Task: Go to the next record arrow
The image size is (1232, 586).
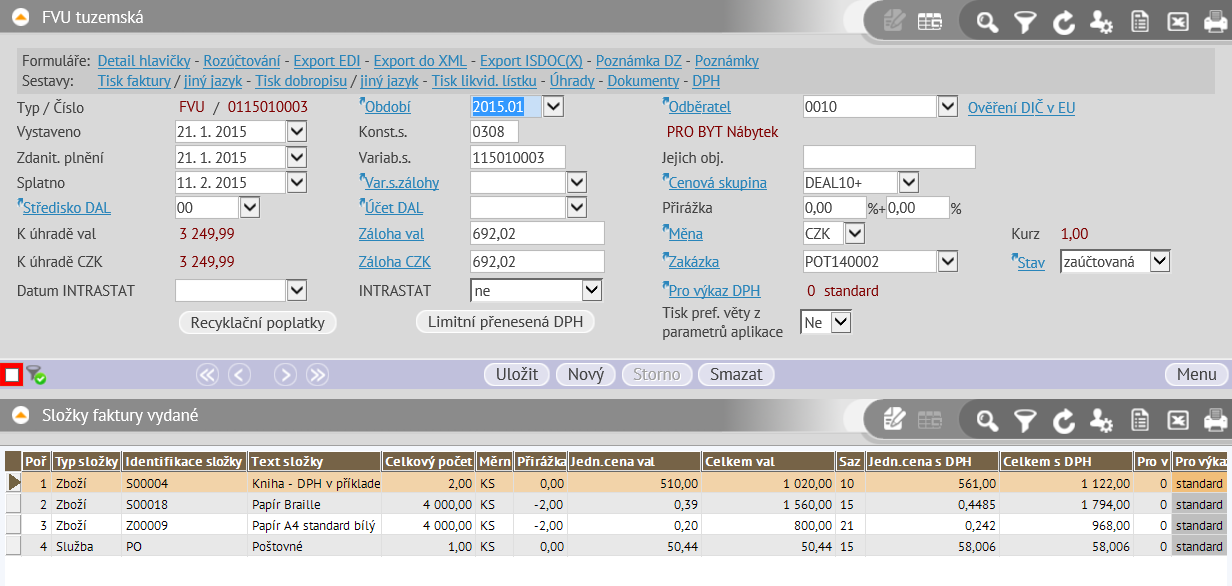Action: 285,375
